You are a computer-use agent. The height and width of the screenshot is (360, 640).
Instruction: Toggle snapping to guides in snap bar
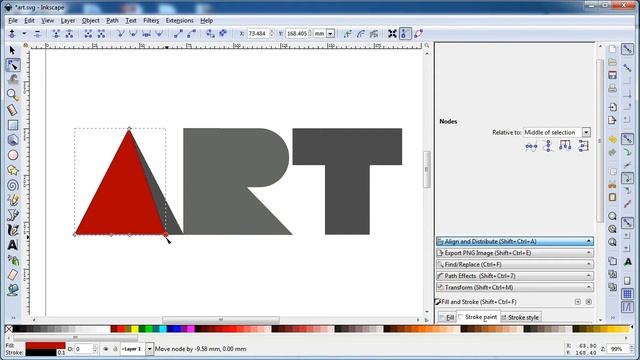coord(627,306)
